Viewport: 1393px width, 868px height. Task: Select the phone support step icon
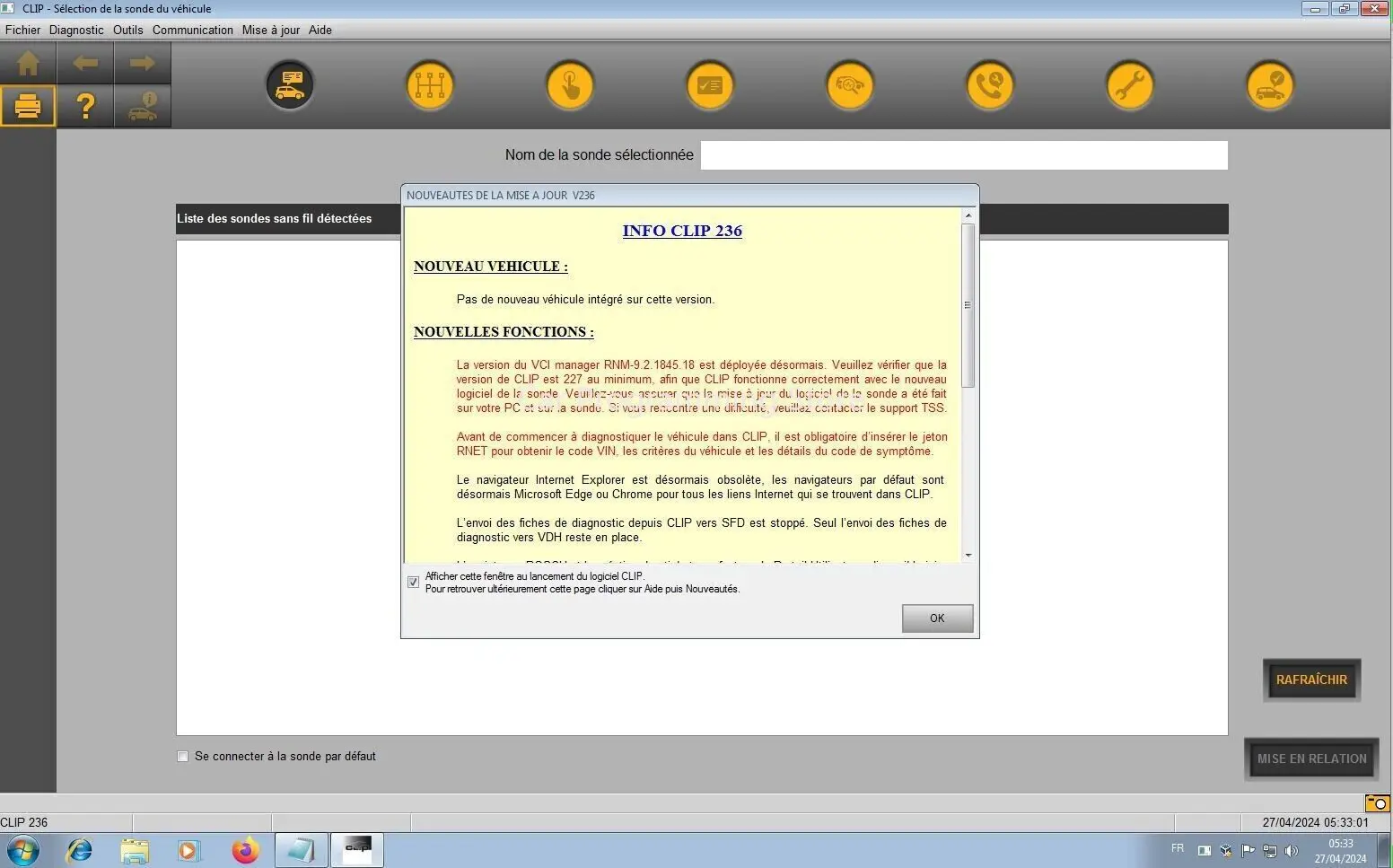tap(990, 85)
